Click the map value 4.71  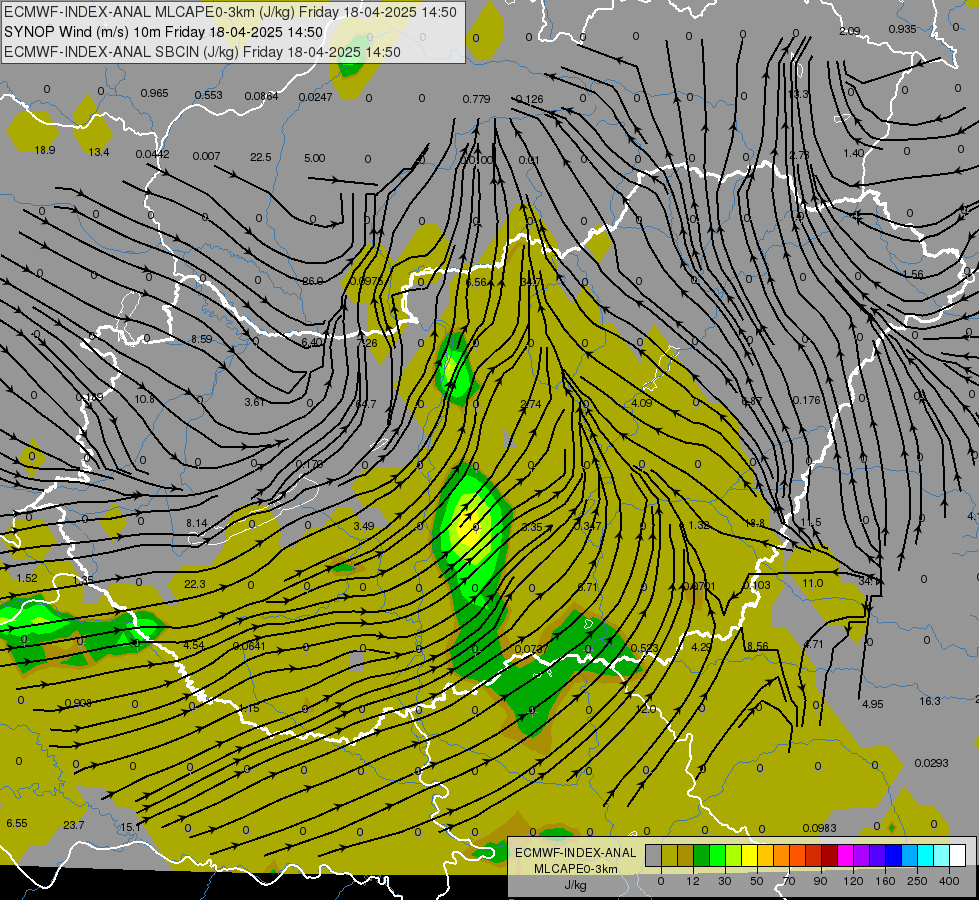coord(814,644)
